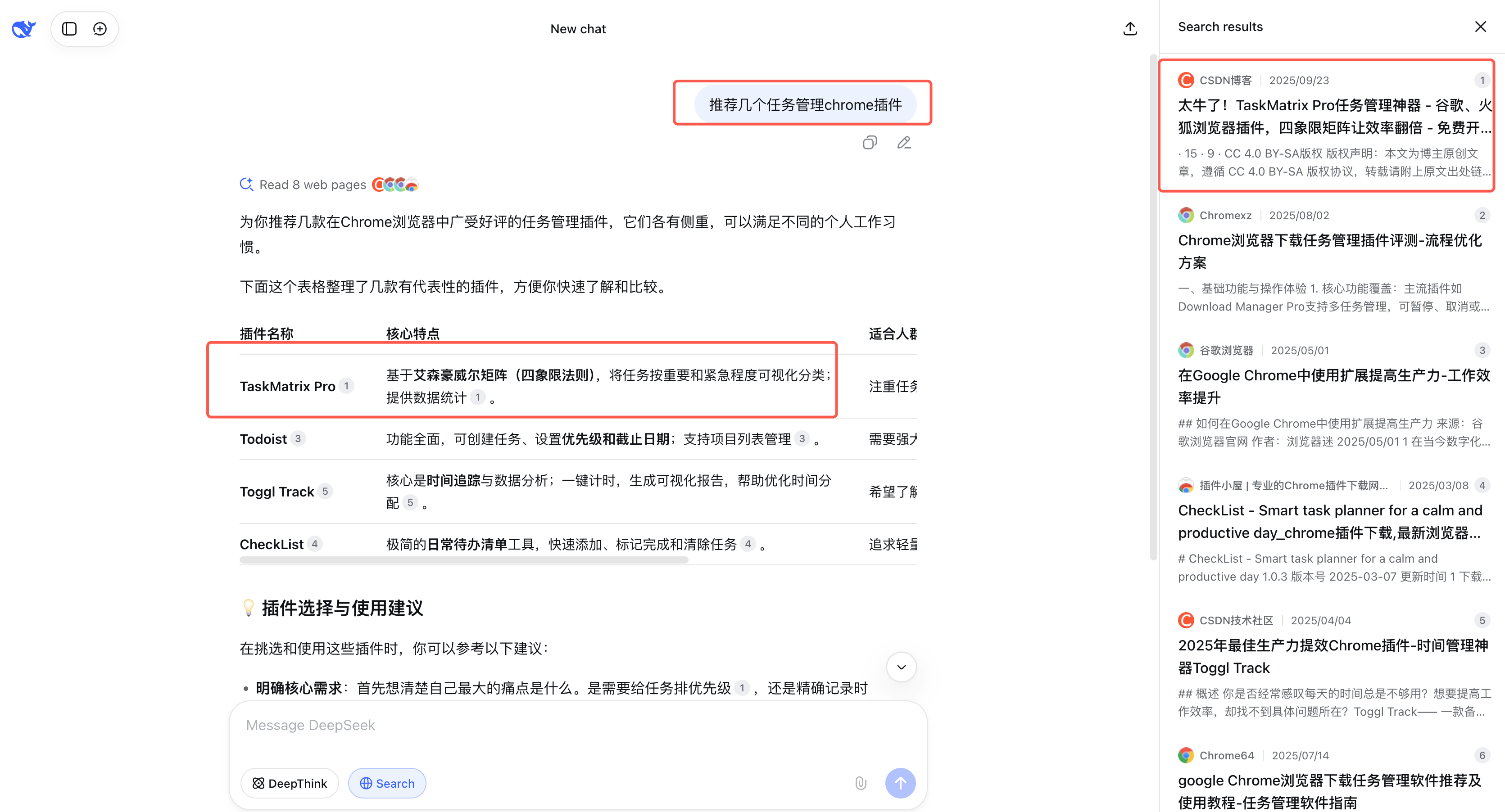The height and width of the screenshot is (812, 1505).
Task: Click the 'Search results' panel title
Action: [1220, 27]
